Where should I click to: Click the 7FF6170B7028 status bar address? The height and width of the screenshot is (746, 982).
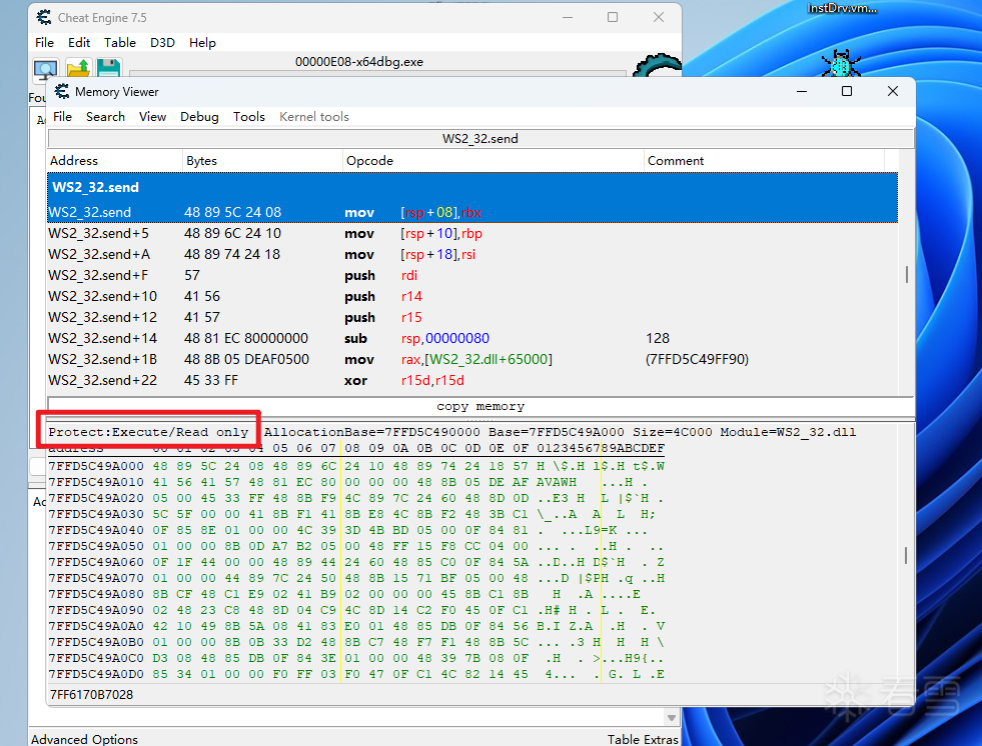coord(91,694)
